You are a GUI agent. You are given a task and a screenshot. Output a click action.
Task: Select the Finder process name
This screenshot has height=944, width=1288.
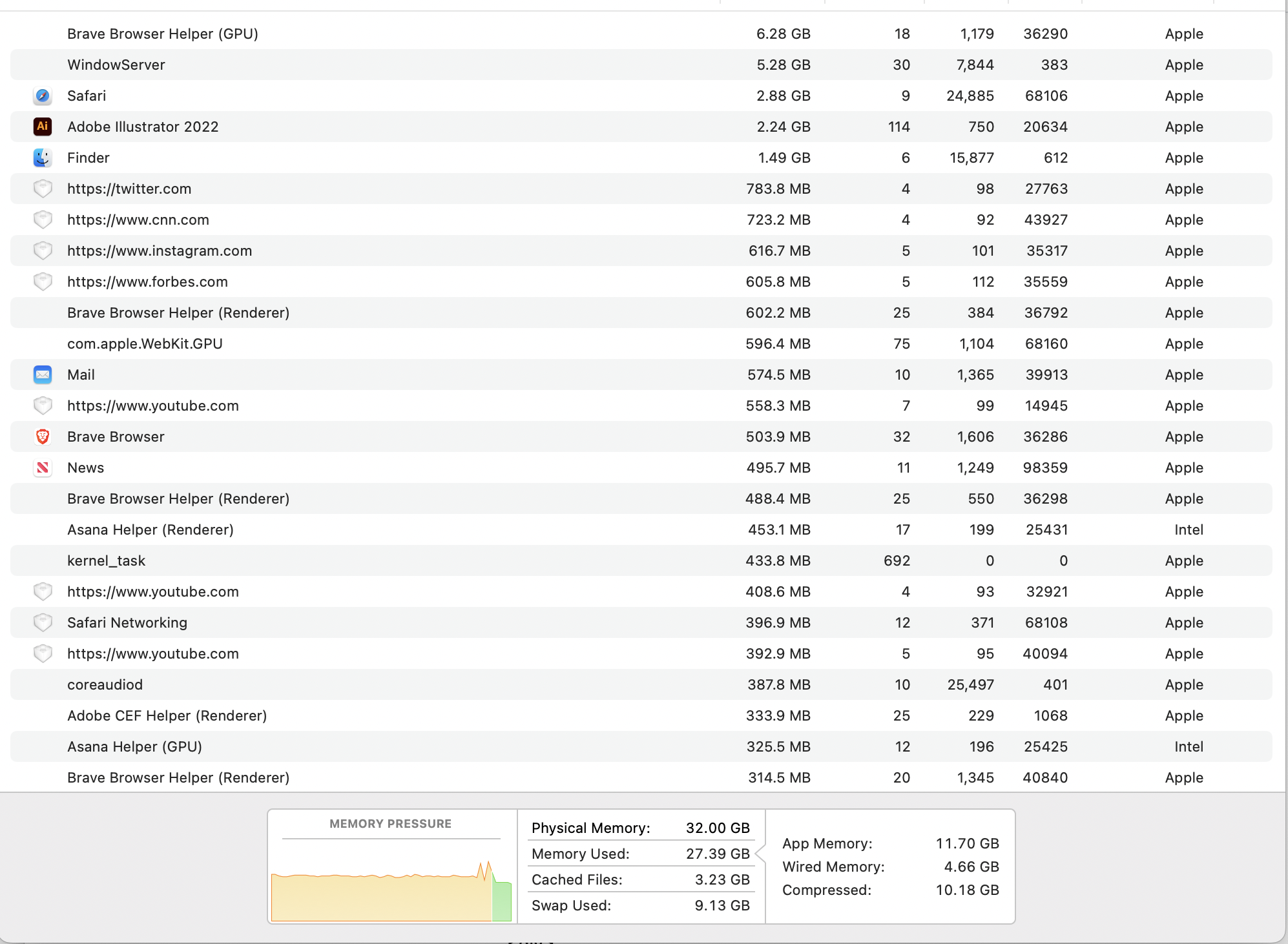pos(88,158)
